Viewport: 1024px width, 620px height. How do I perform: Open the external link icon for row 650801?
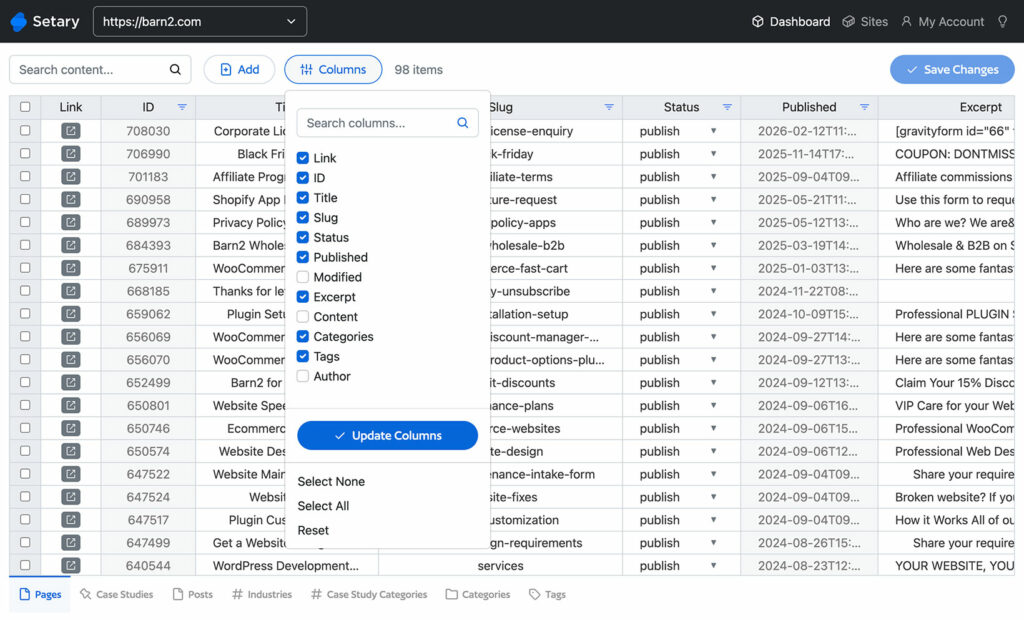tap(71, 405)
